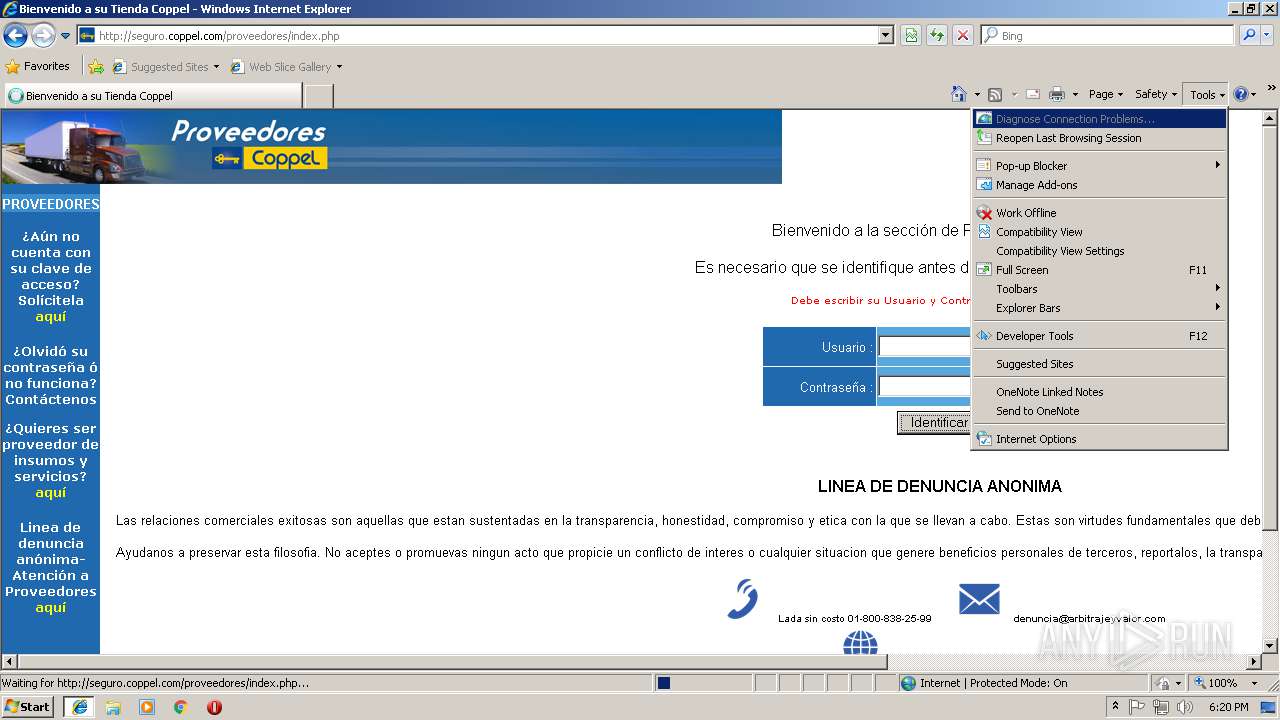Viewport: 1280px width, 720px height.
Task: Toggle Full Screen F11 menu entry
Action: pos(1100,270)
